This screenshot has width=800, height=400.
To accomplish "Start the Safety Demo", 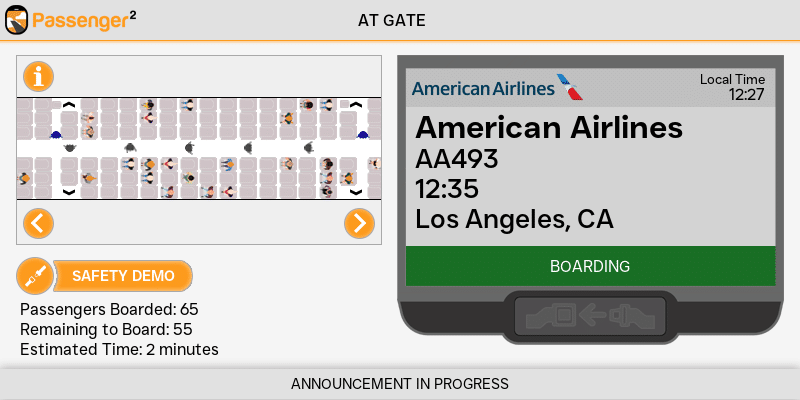I will tap(123, 276).
